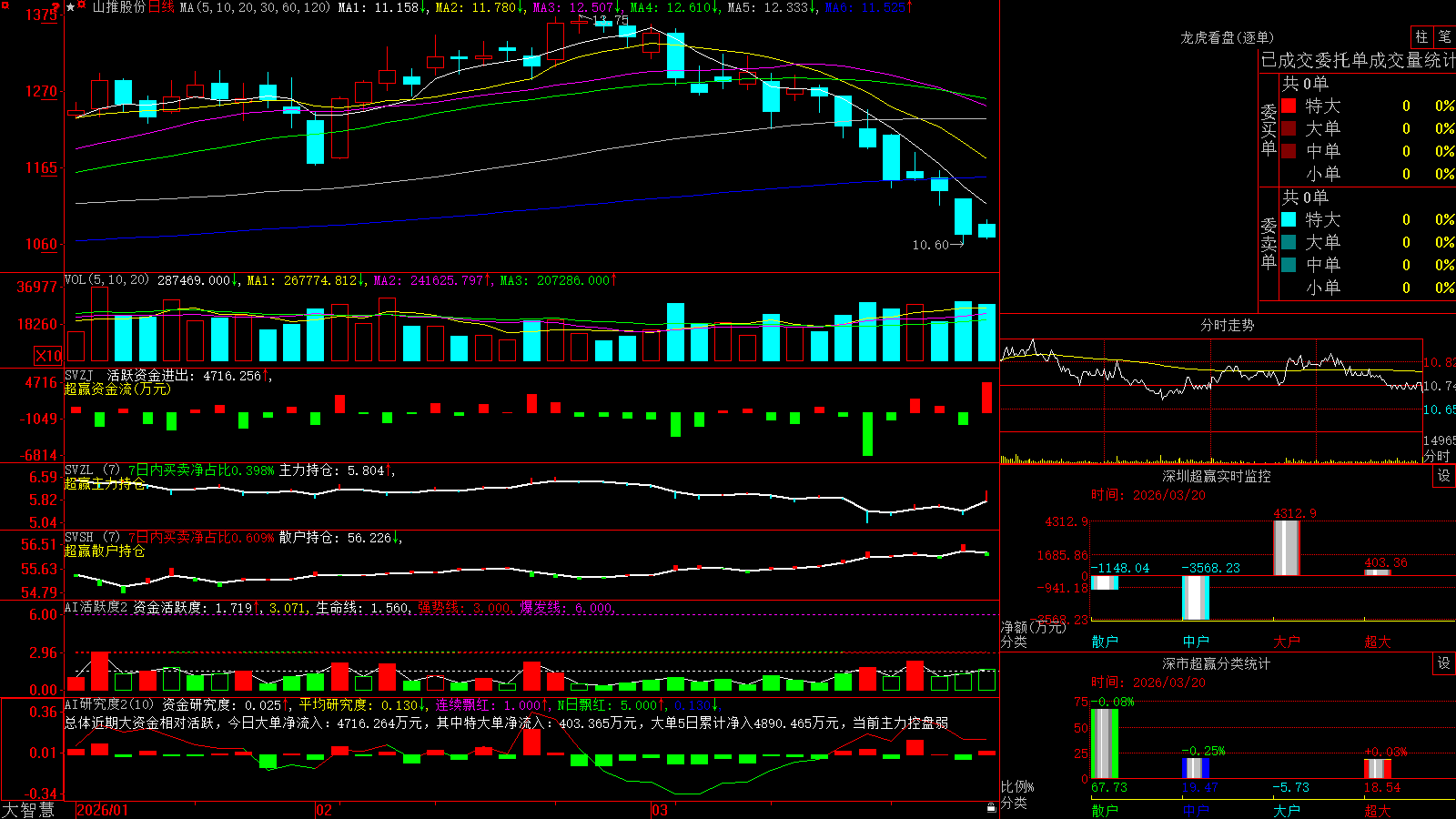1456x819 pixels.
Task: Click the 67.73 散户 ratio value
Action: 1108,787
